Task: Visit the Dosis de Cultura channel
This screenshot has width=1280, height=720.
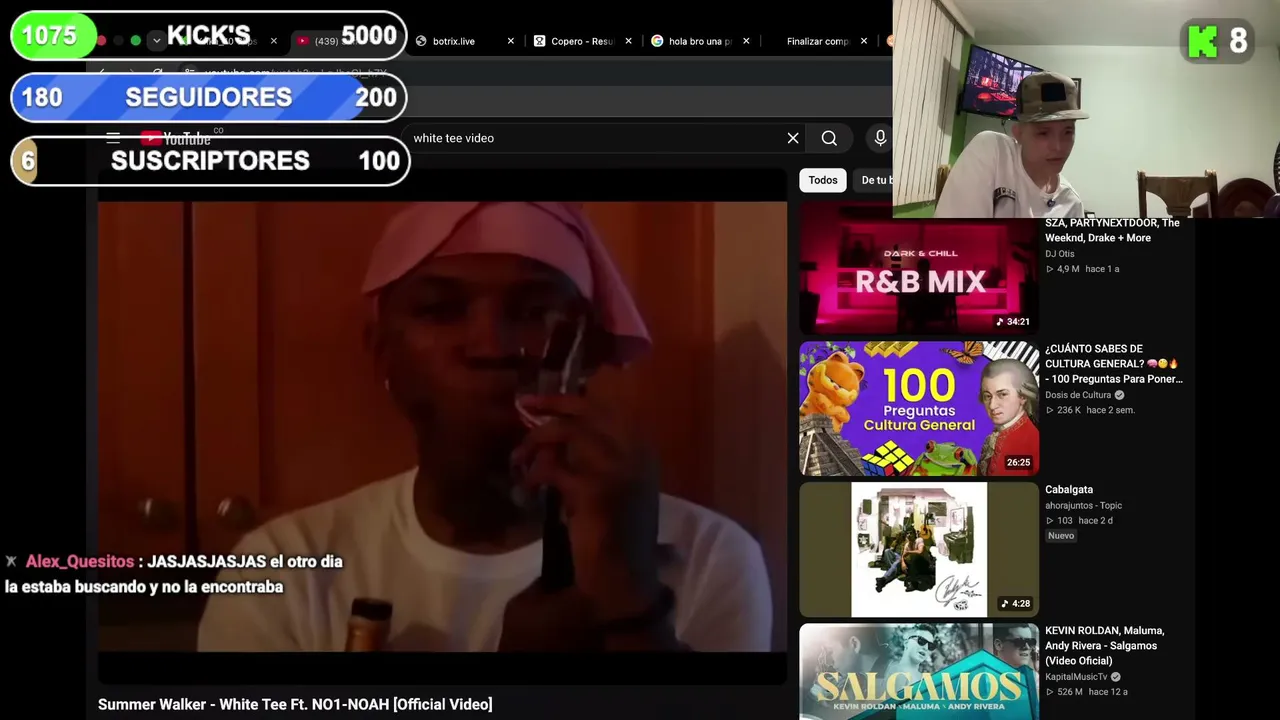Action: coord(1078,395)
